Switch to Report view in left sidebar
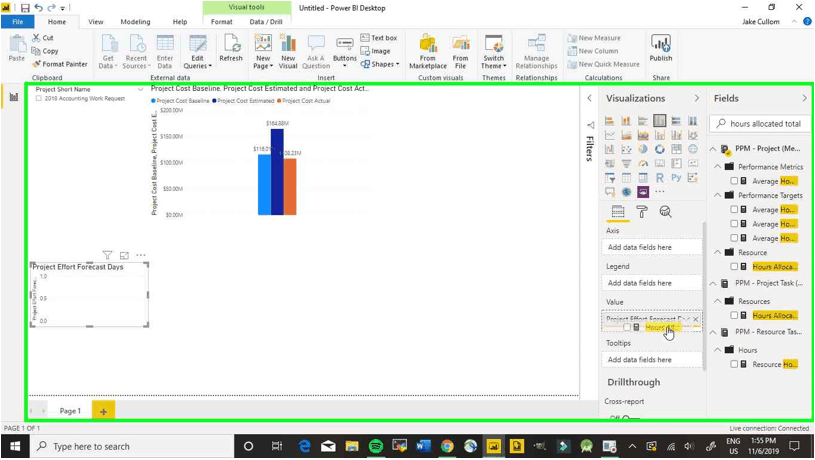815x460 pixels. (14, 97)
